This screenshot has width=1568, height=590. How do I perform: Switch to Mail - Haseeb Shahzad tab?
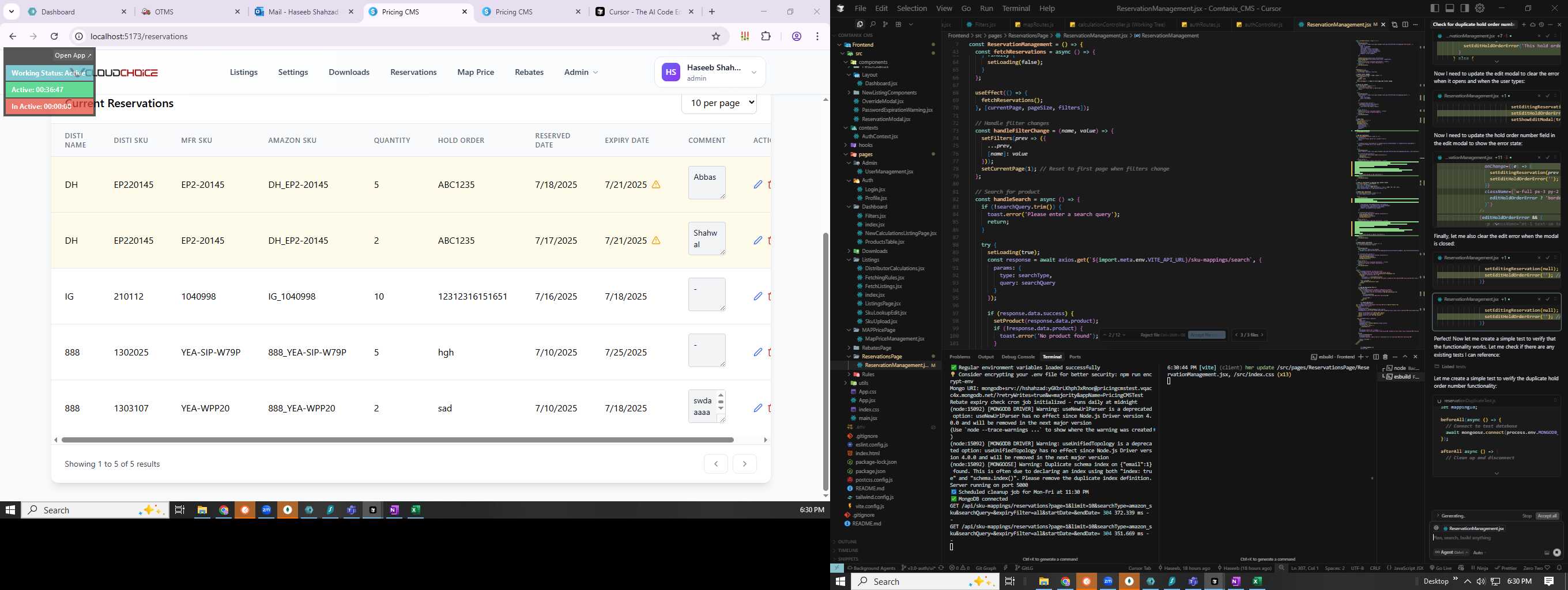pyautogui.click(x=303, y=12)
